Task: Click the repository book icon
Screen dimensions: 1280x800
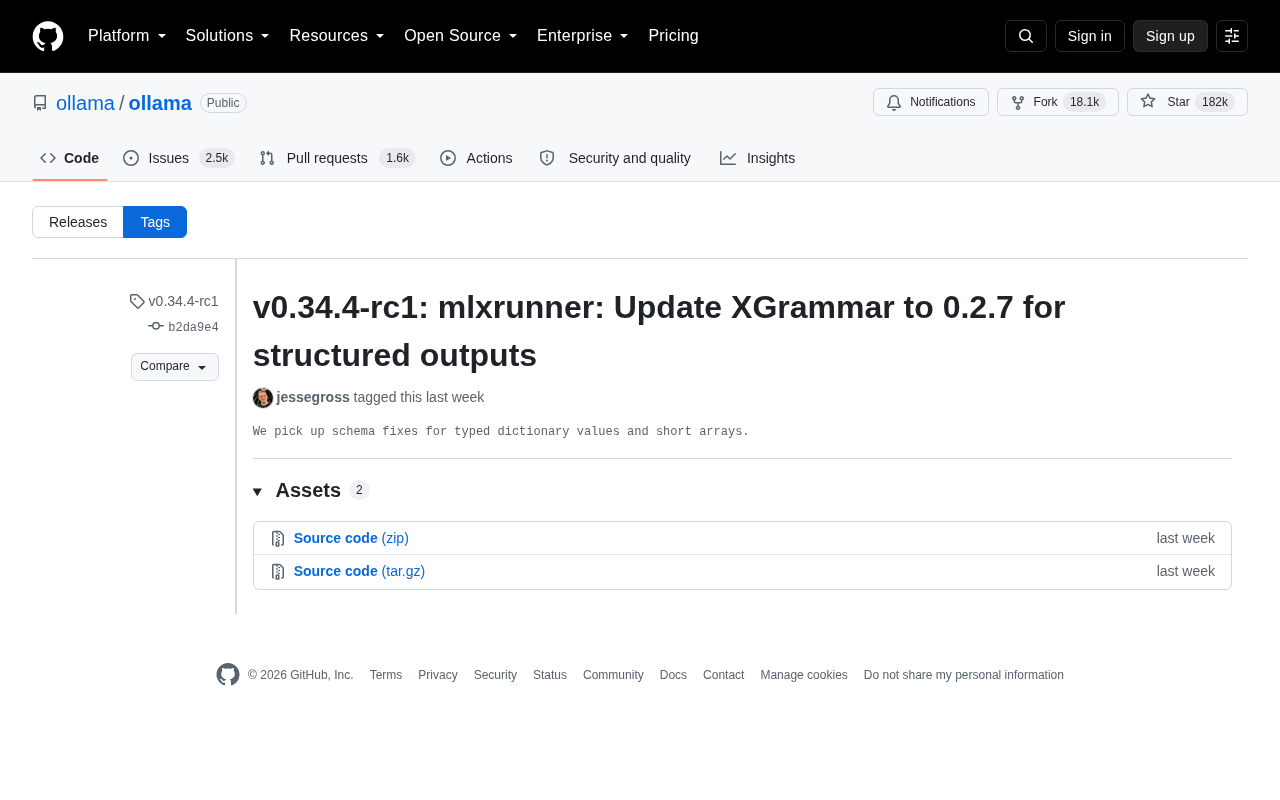Action: click(40, 103)
